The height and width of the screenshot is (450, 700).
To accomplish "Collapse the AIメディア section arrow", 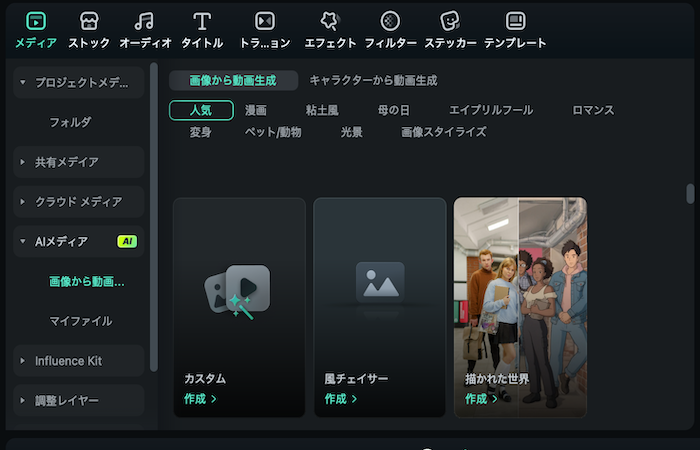I will point(23,242).
